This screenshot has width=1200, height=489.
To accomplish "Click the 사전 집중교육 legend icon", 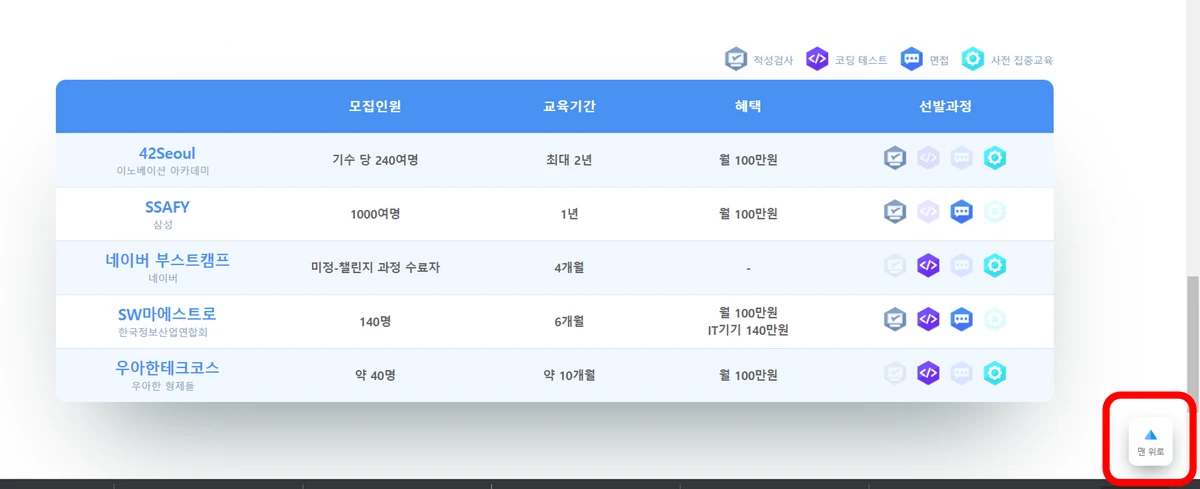I will (x=973, y=59).
